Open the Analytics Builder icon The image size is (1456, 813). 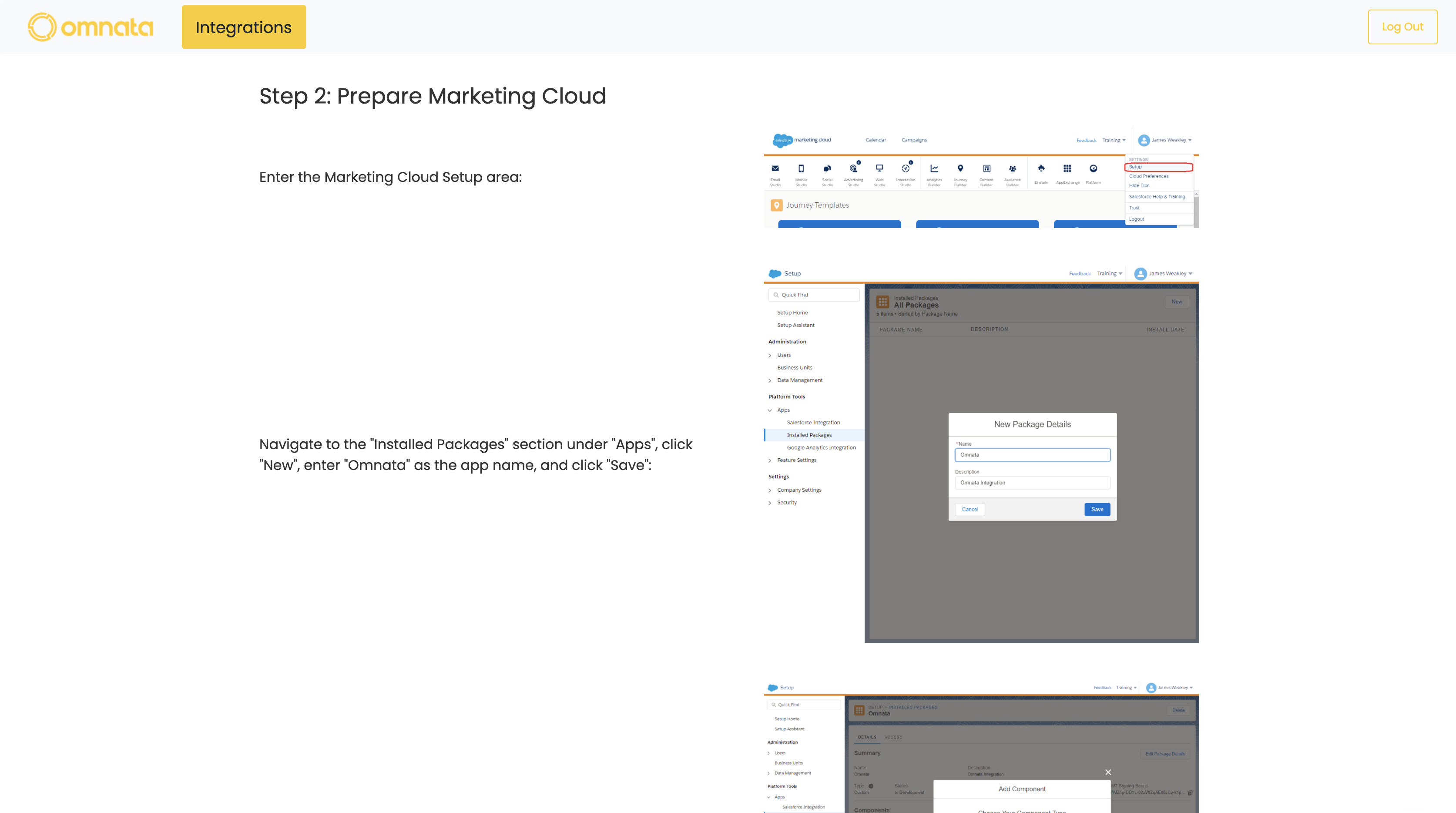click(934, 168)
